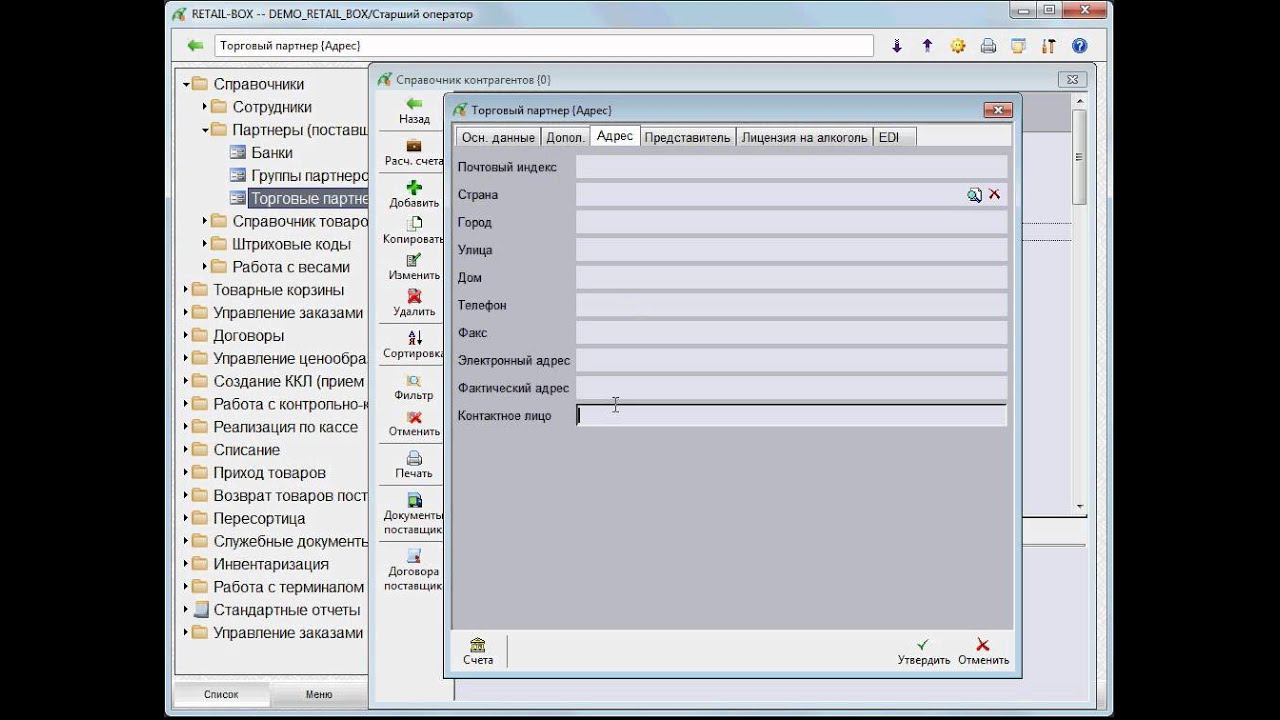The width and height of the screenshot is (1280, 720).
Task: Click the Почтовый индекс input field
Action: coord(791,167)
